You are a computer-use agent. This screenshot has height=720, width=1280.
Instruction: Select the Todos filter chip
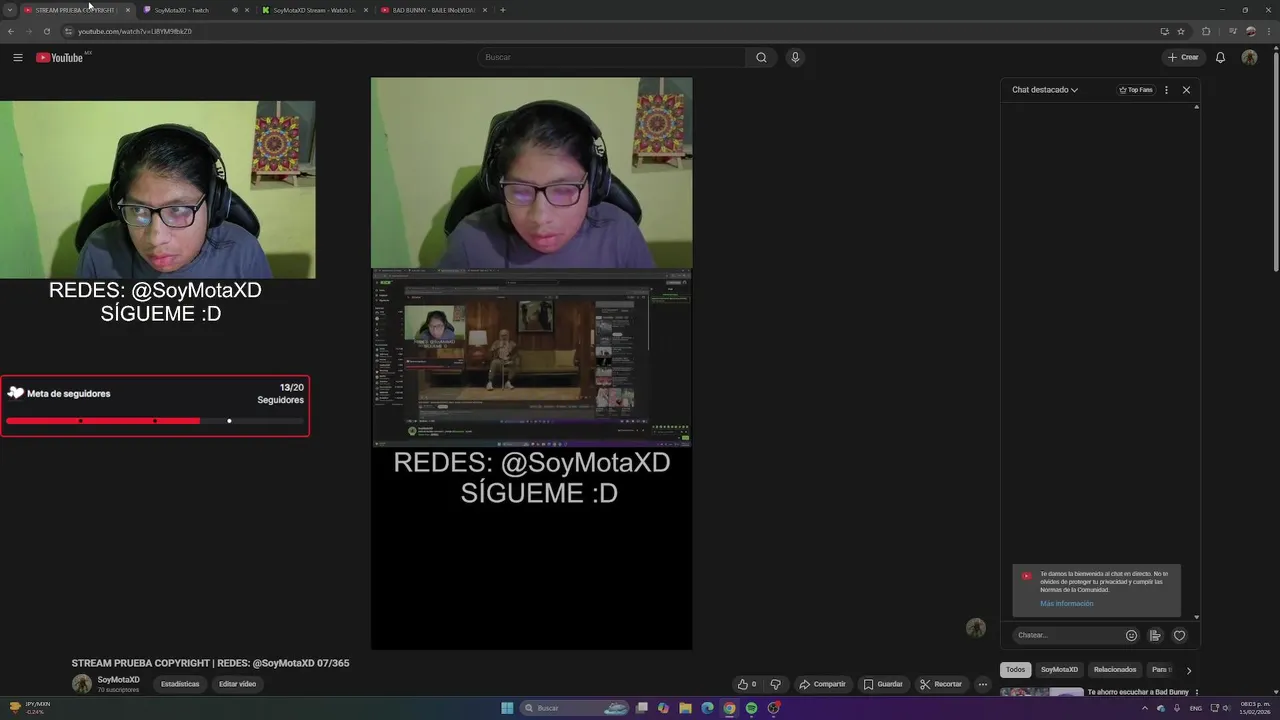point(1015,669)
